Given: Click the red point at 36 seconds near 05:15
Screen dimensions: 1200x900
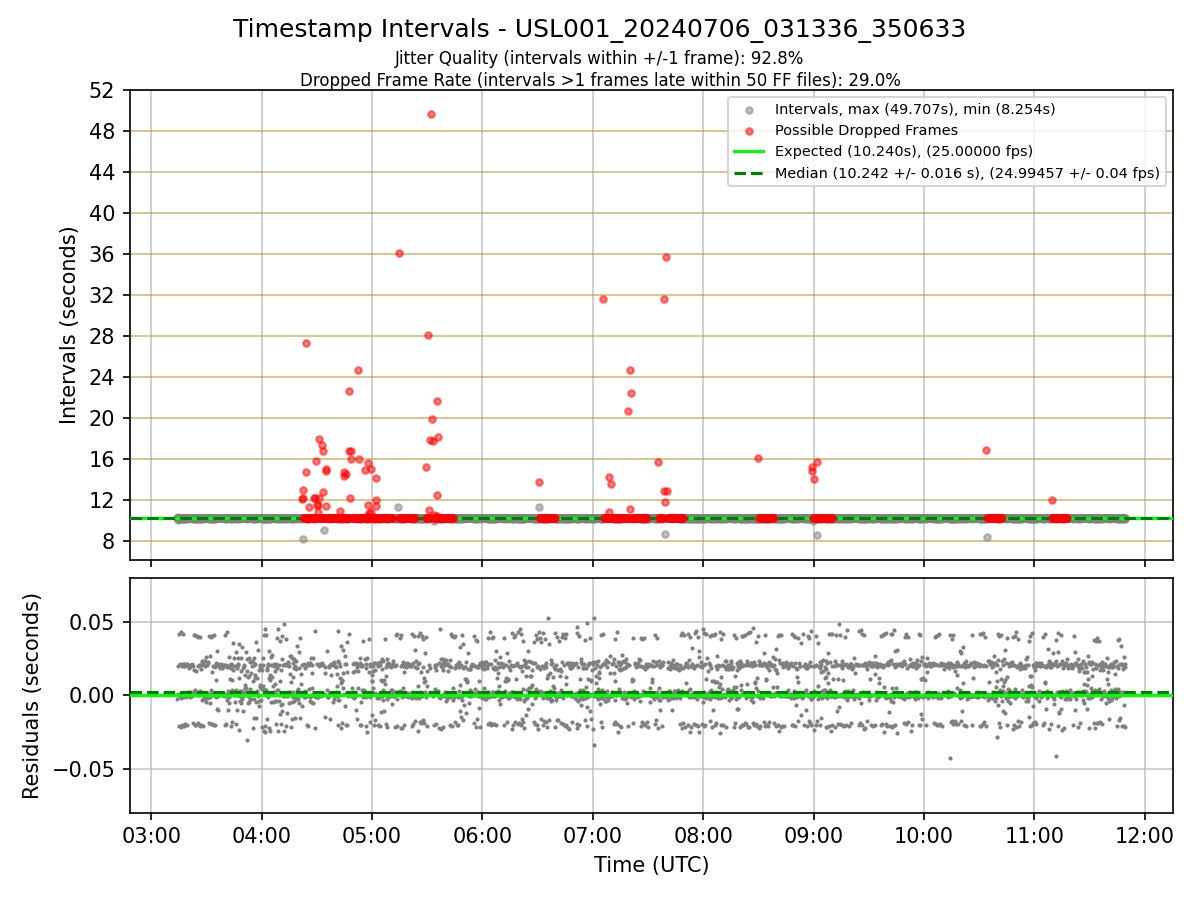Looking at the screenshot, I should pos(399,253).
